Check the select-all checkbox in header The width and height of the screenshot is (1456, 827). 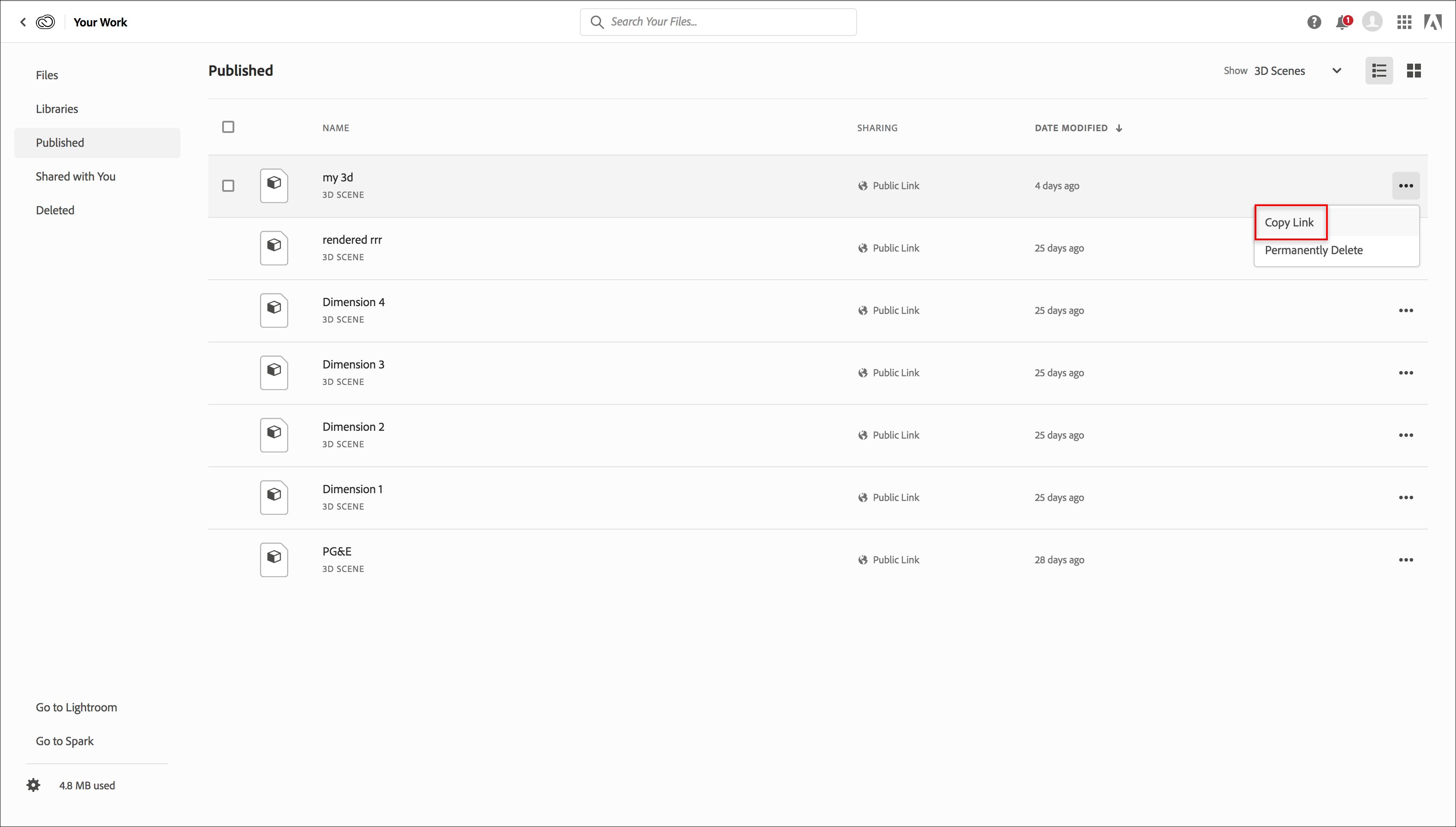[x=228, y=127]
